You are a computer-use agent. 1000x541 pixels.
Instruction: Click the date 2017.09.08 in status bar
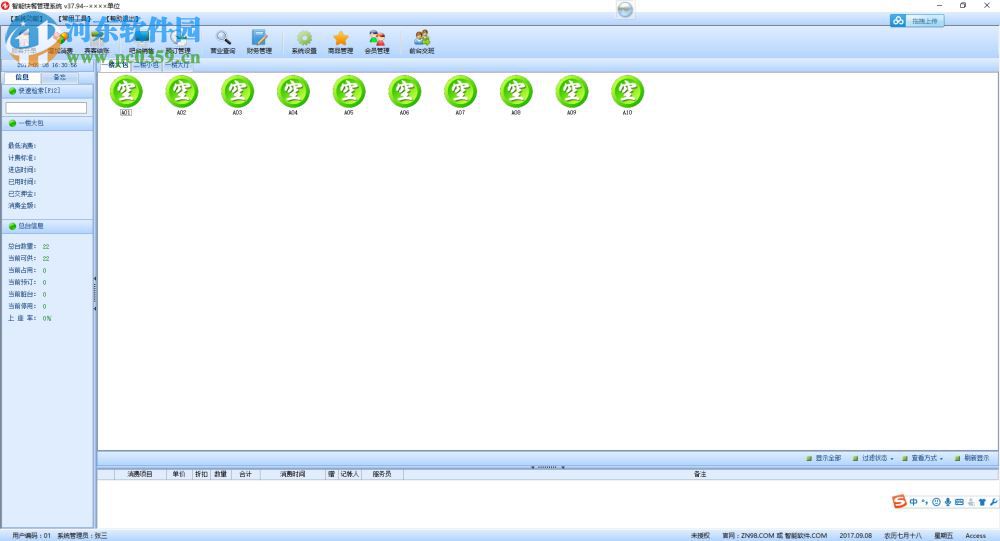(x=856, y=536)
